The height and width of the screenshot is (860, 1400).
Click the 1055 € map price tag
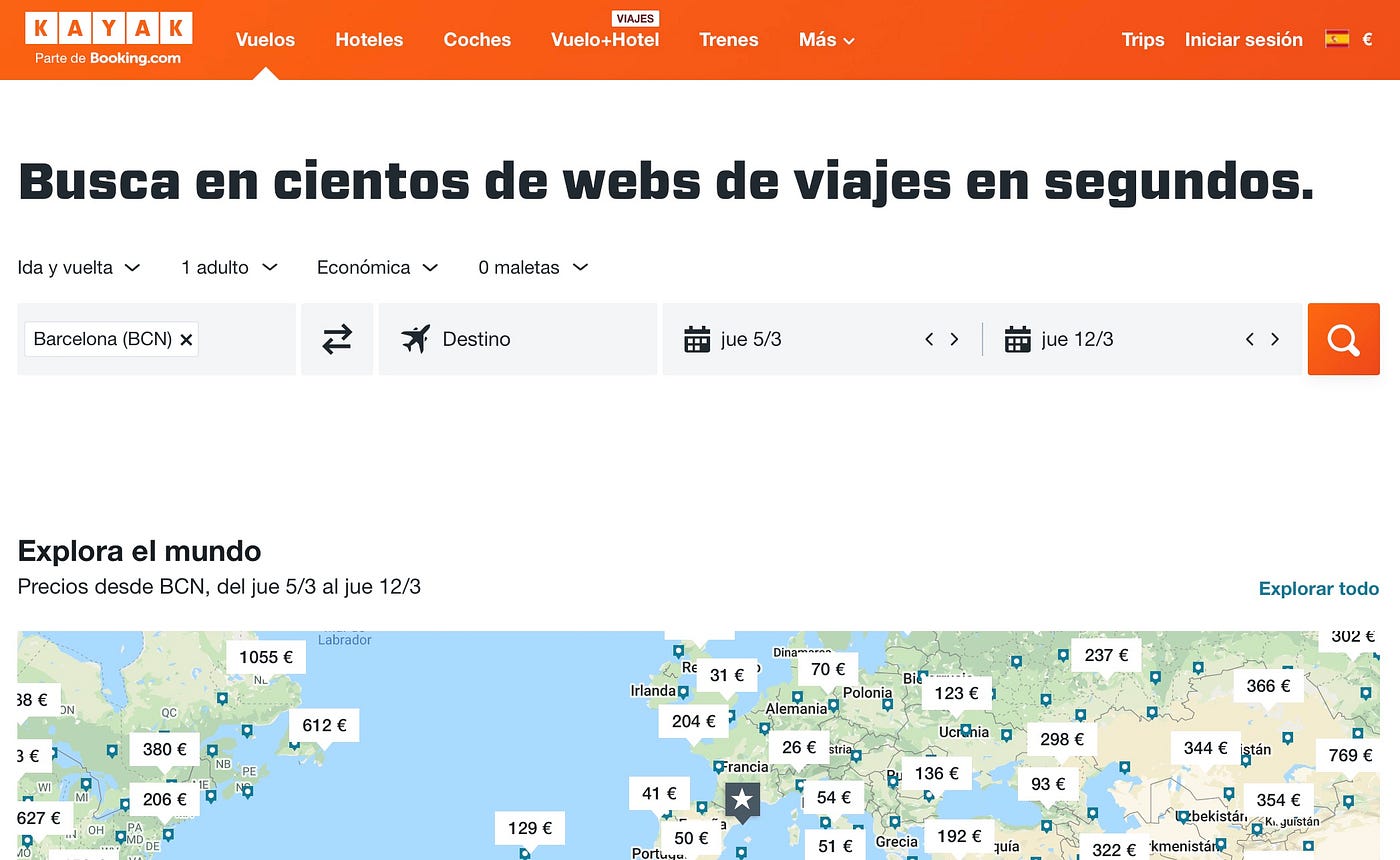(x=266, y=657)
